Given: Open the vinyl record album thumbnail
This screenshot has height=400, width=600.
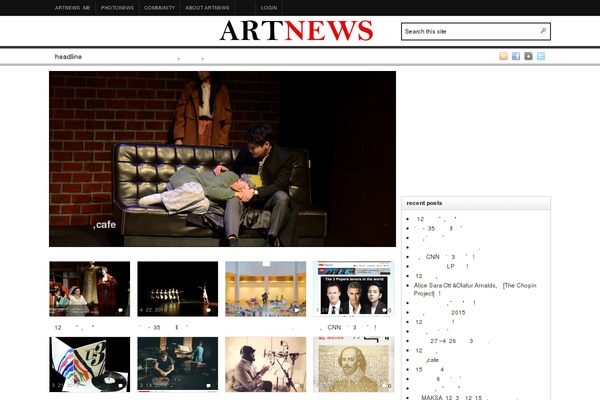Looking at the screenshot, I should [90, 364].
